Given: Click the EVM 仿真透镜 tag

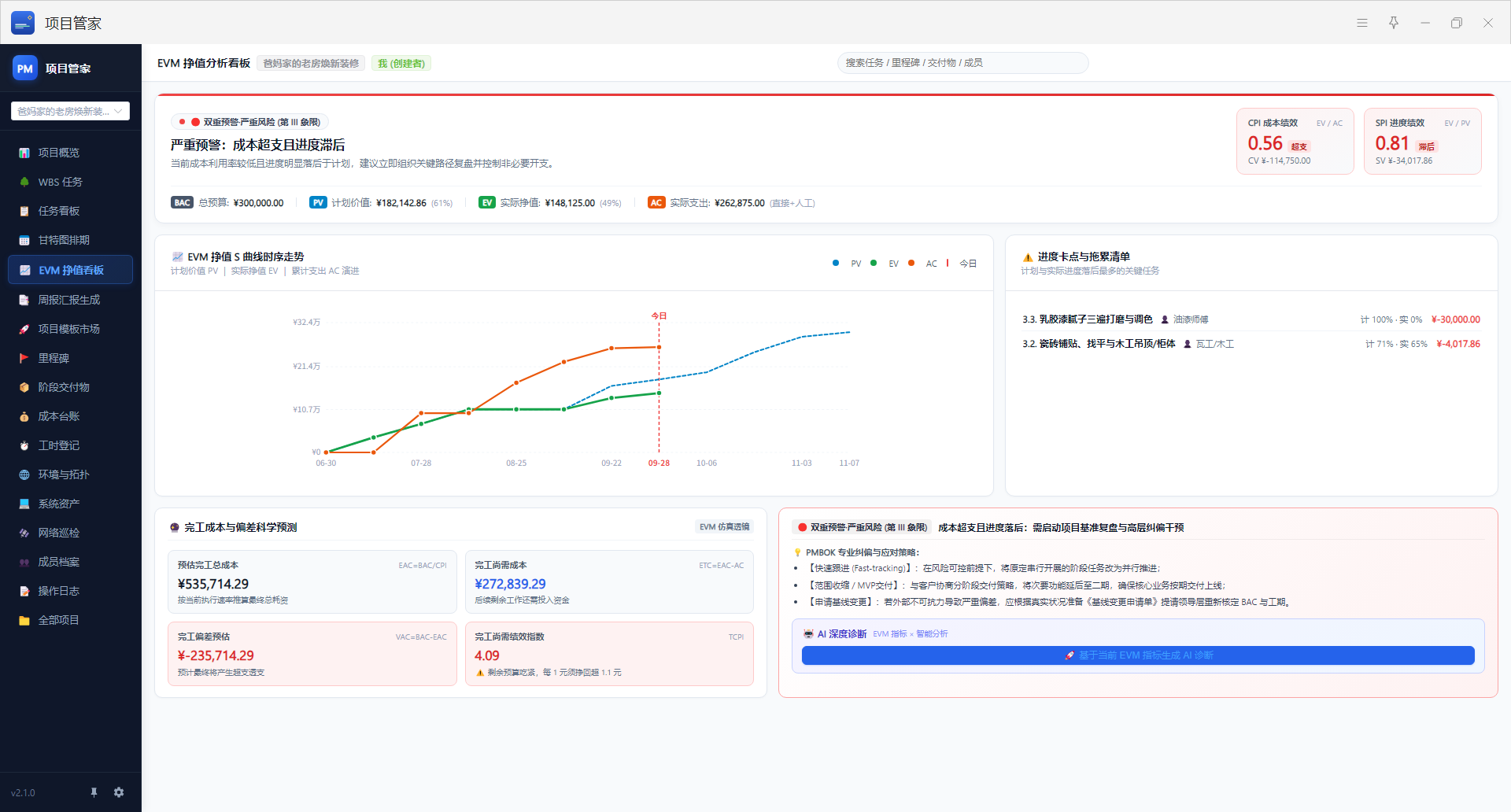Looking at the screenshot, I should click(724, 527).
